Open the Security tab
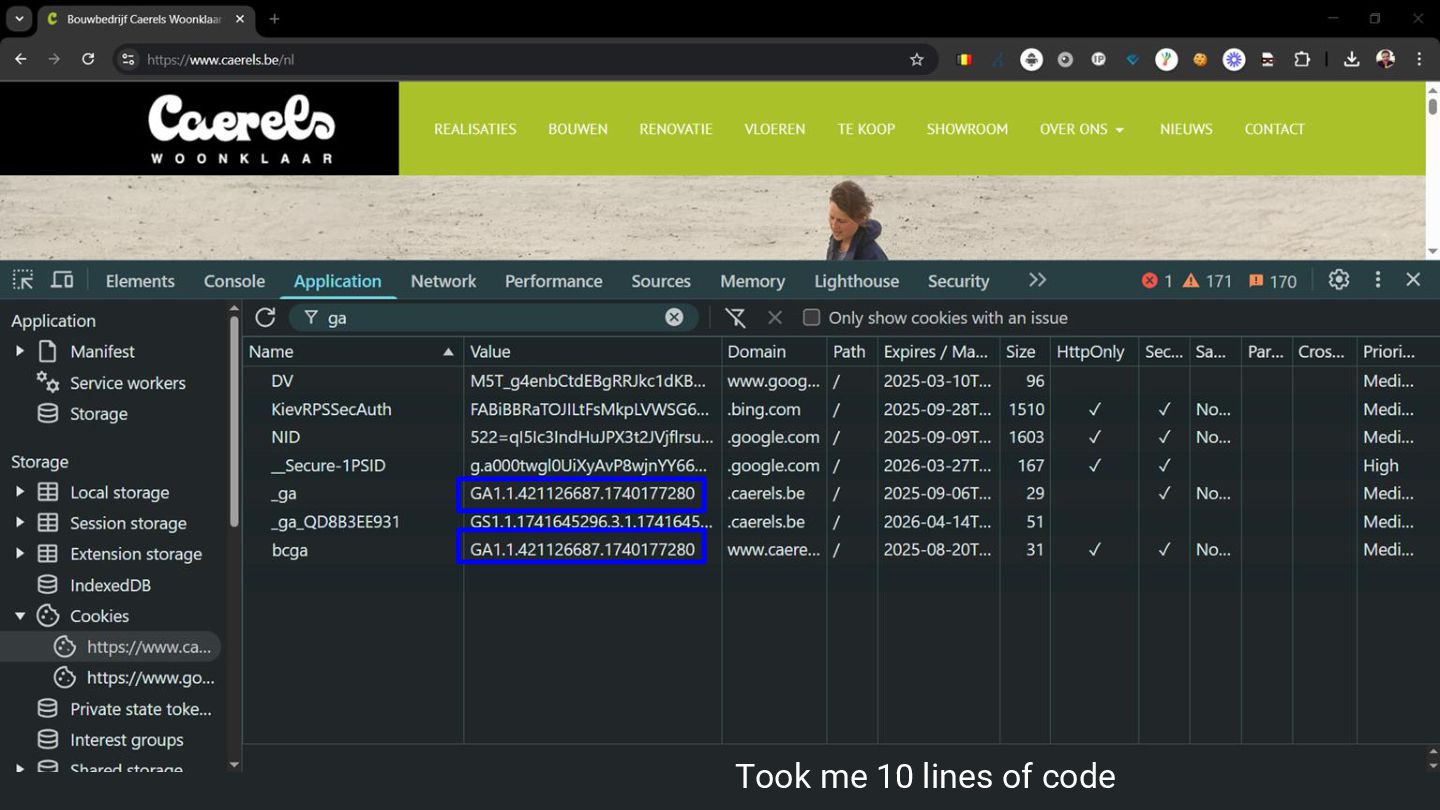This screenshot has height=810, width=1440. 958,281
